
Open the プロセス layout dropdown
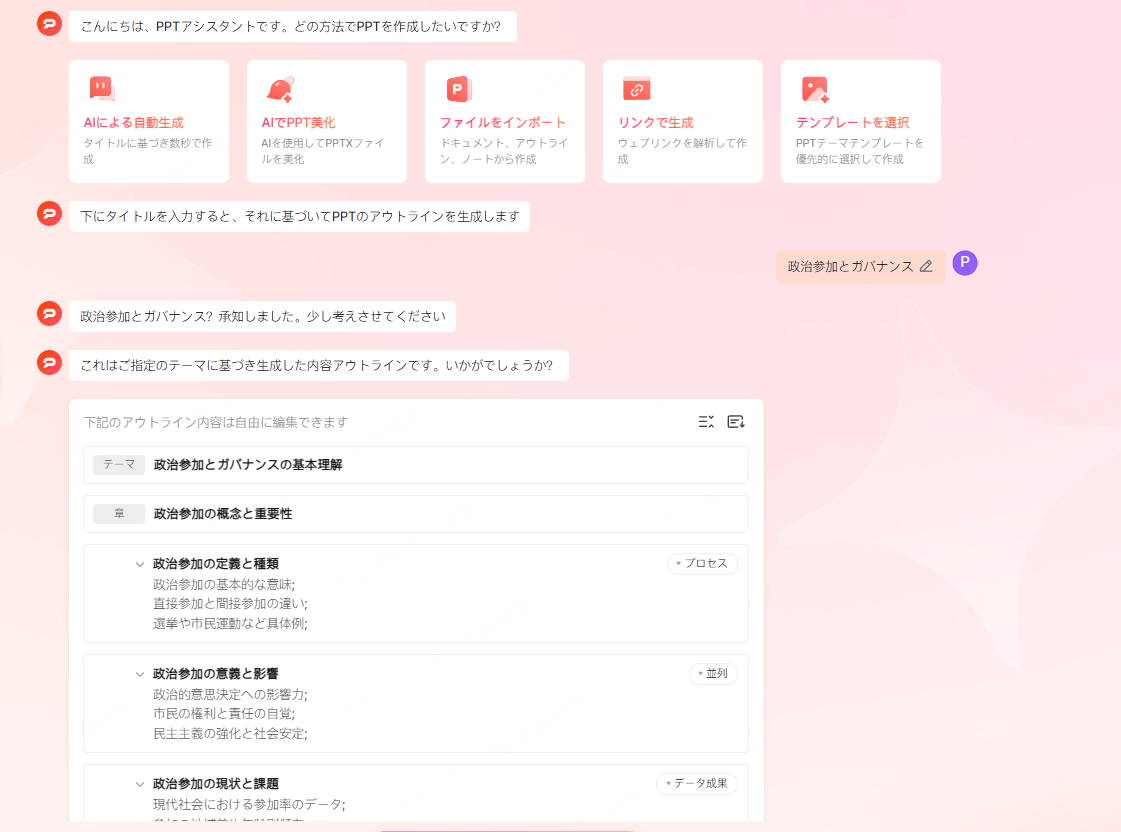pyautogui.click(x=702, y=564)
